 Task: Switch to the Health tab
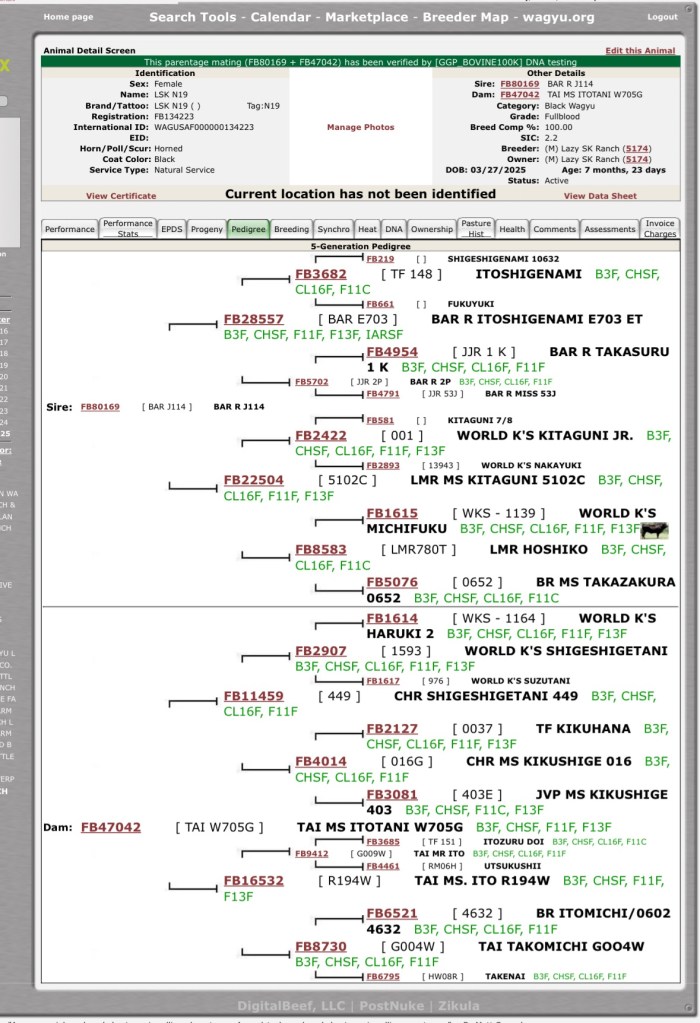point(511,229)
